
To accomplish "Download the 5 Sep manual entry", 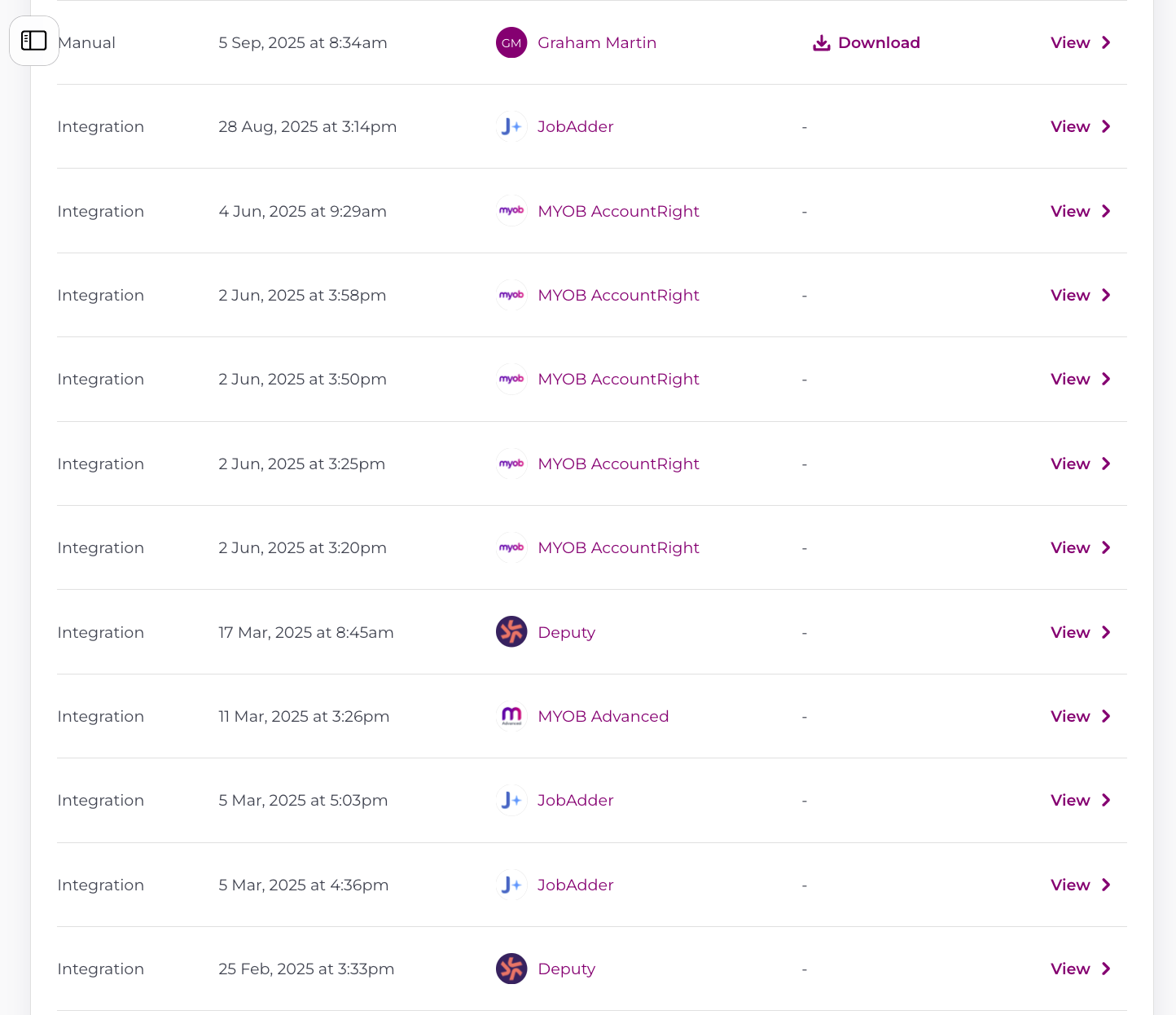I will 878,43.
